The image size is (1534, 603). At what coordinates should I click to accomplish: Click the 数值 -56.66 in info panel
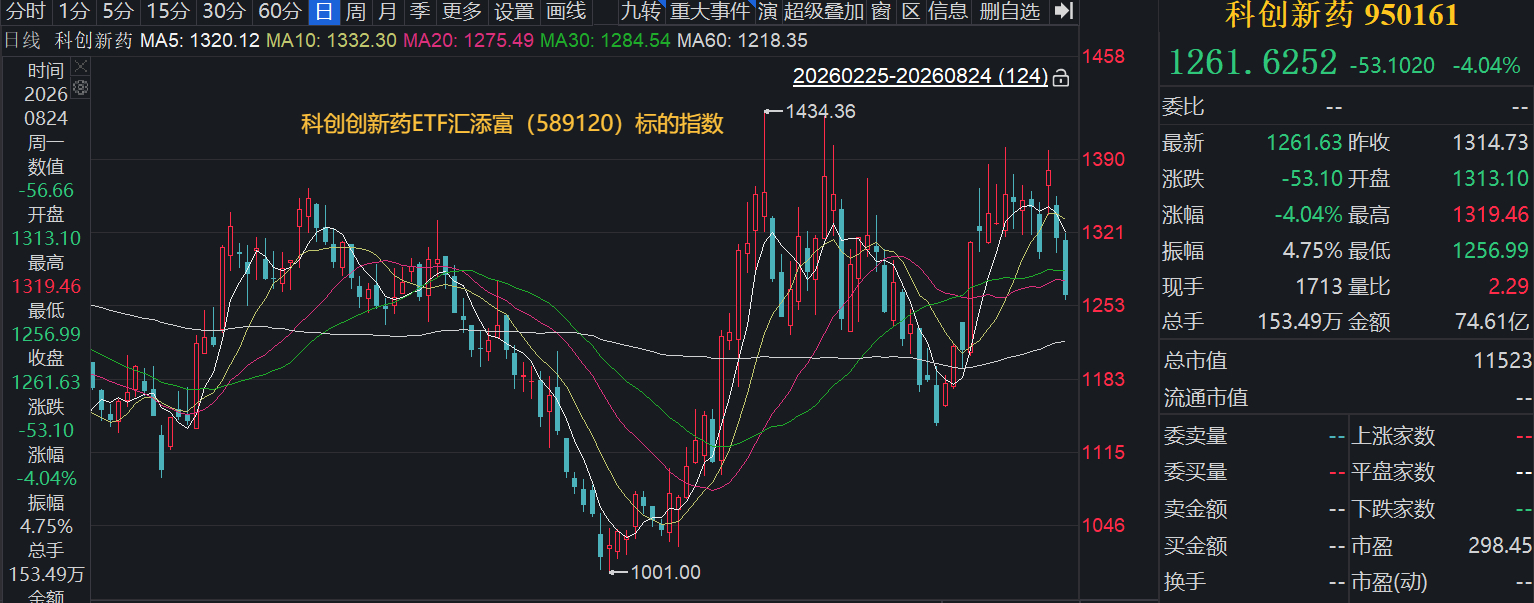[46, 190]
